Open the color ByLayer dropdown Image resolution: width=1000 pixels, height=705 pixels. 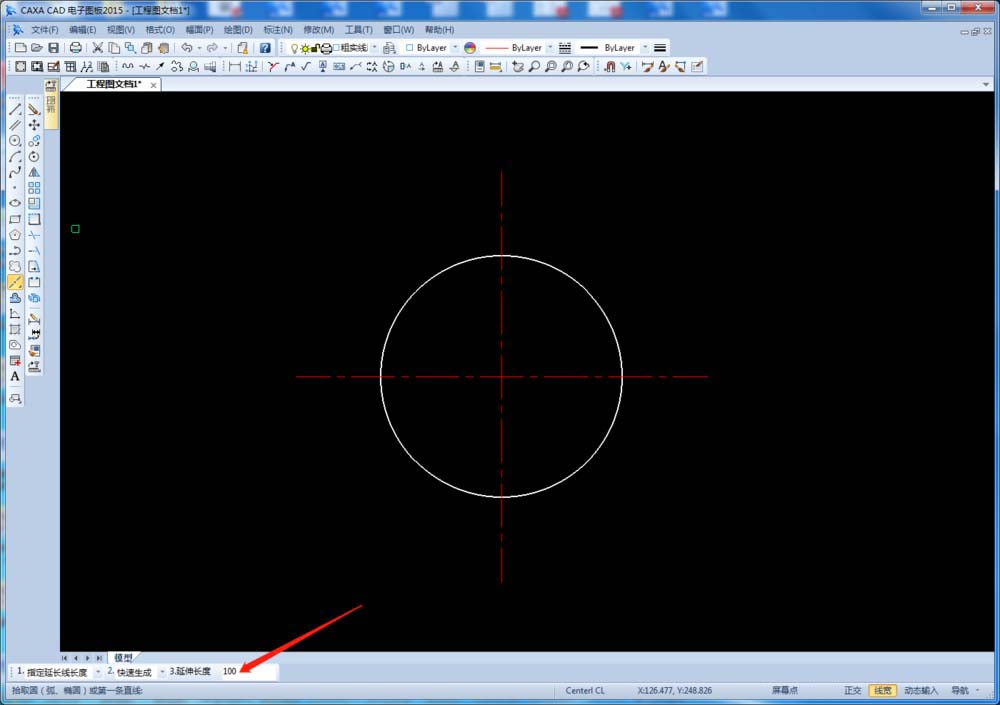click(455, 48)
